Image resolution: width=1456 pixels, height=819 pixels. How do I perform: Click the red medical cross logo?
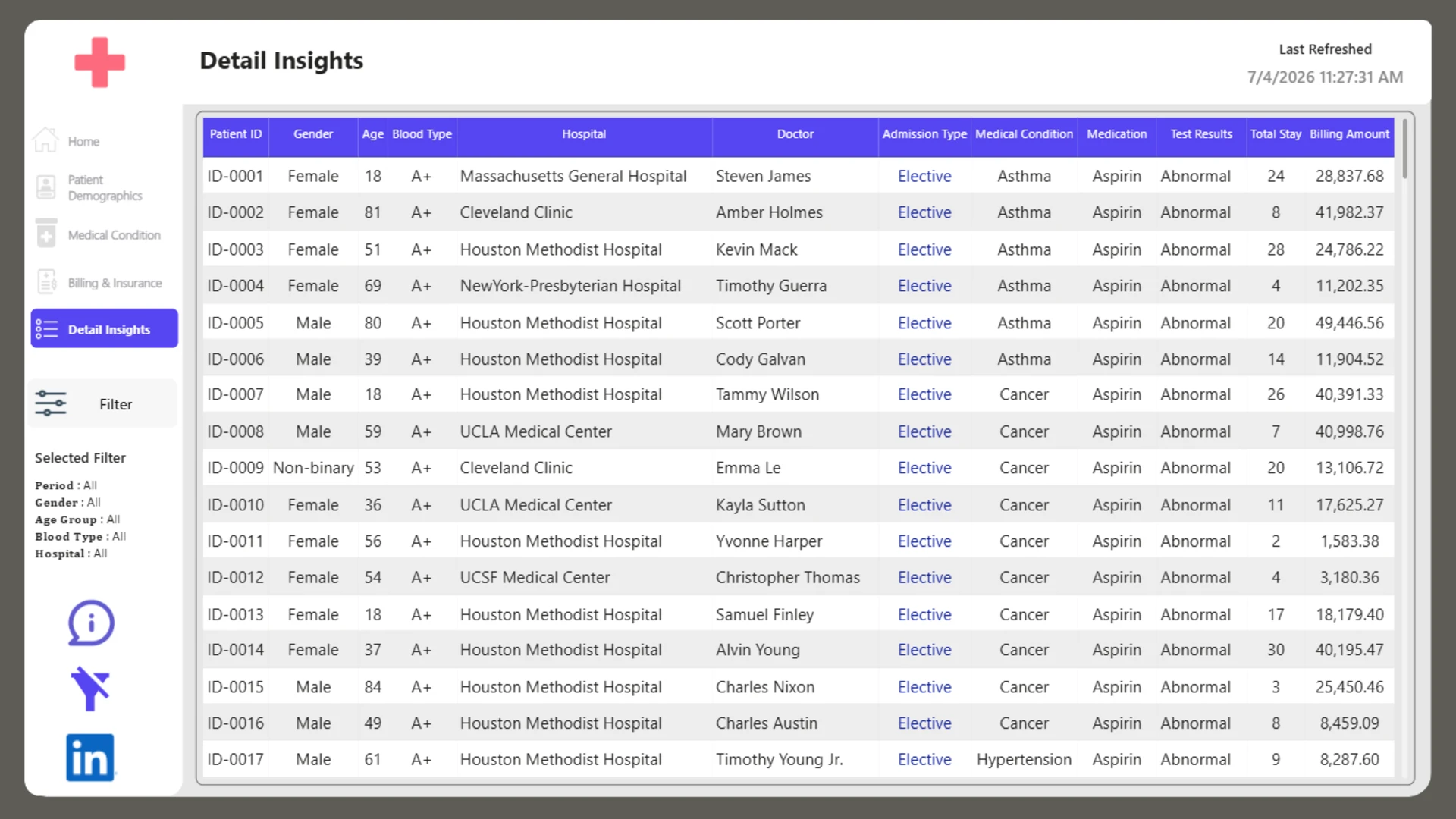99,62
